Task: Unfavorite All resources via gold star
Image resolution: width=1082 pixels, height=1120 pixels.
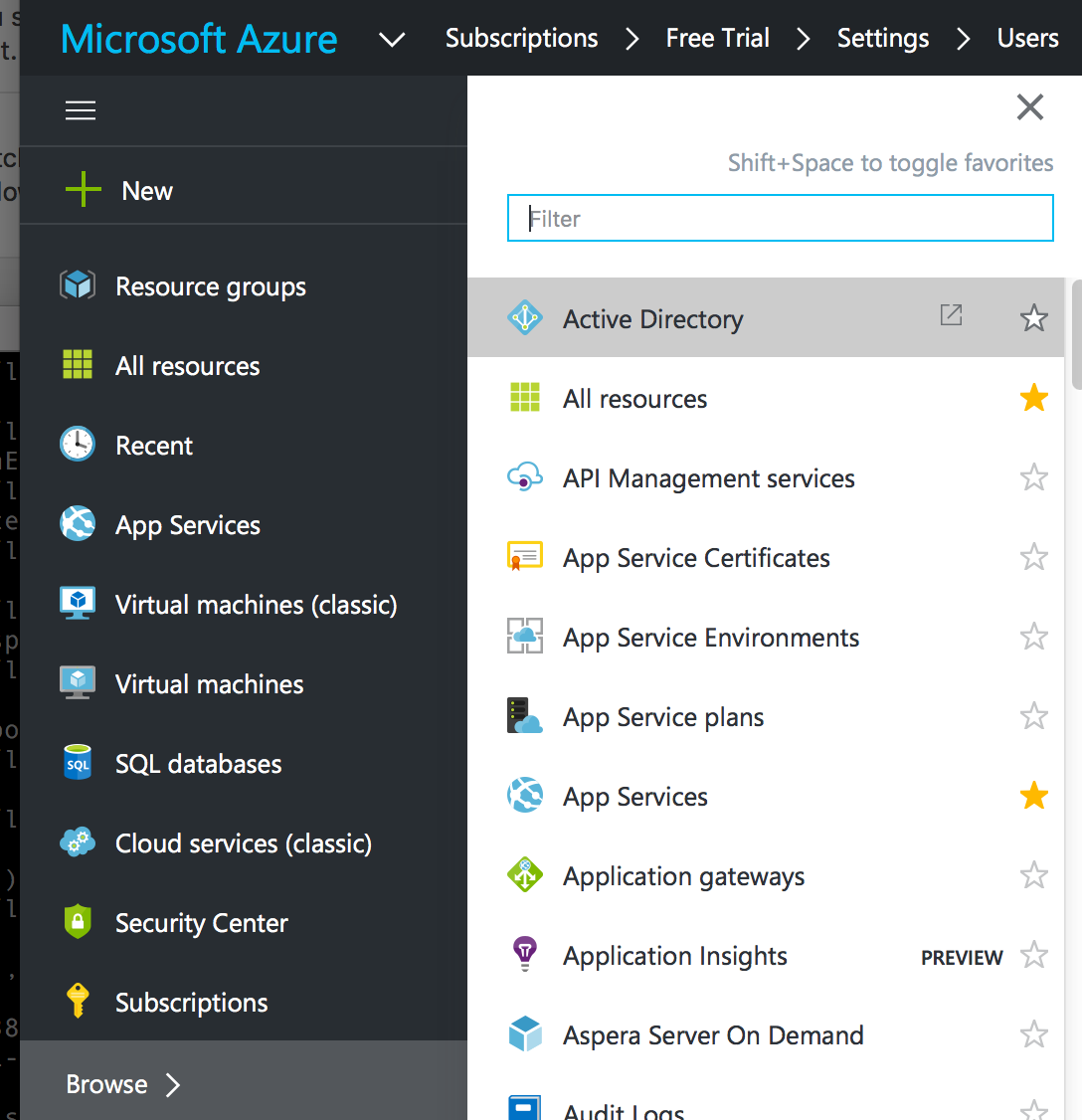Action: (1034, 398)
